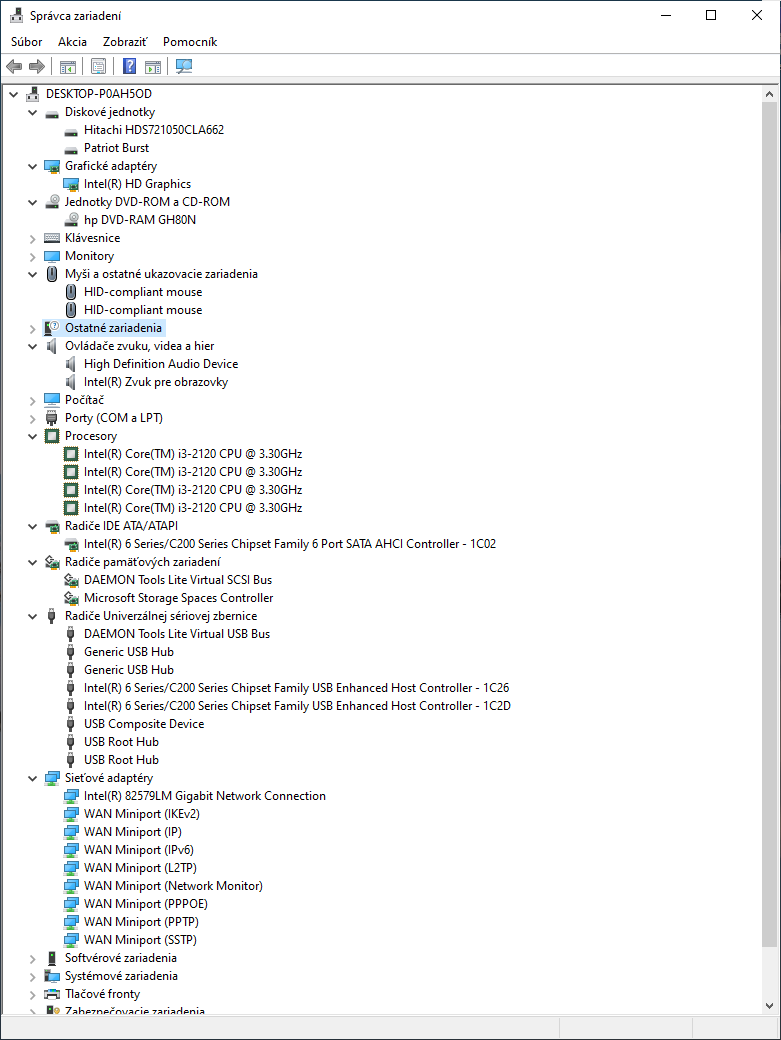The width and height of the screenshot is (781, 1040).
Task: Open the Súbor menu
Action: (27, 42)
